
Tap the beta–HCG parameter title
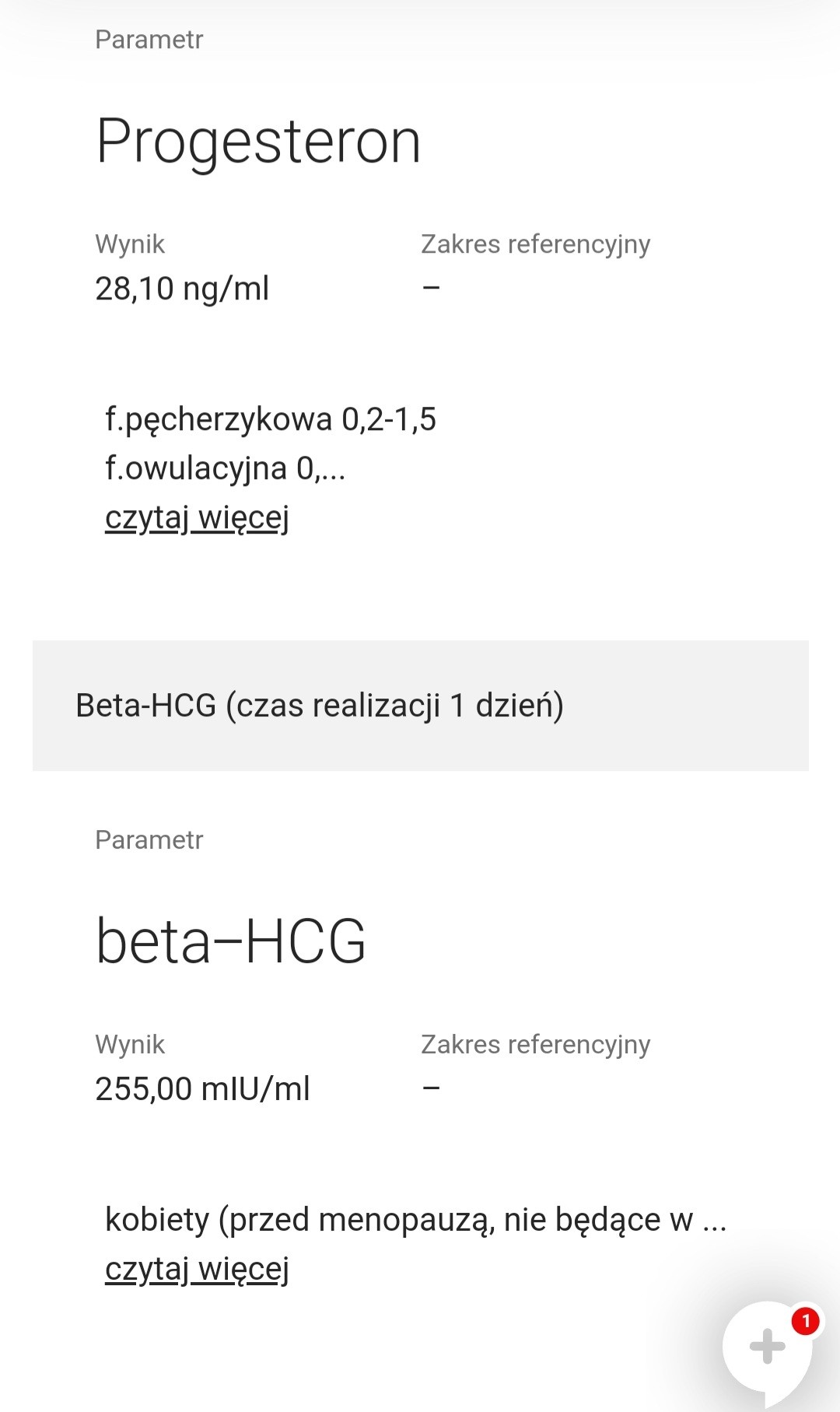pos(230,941)
